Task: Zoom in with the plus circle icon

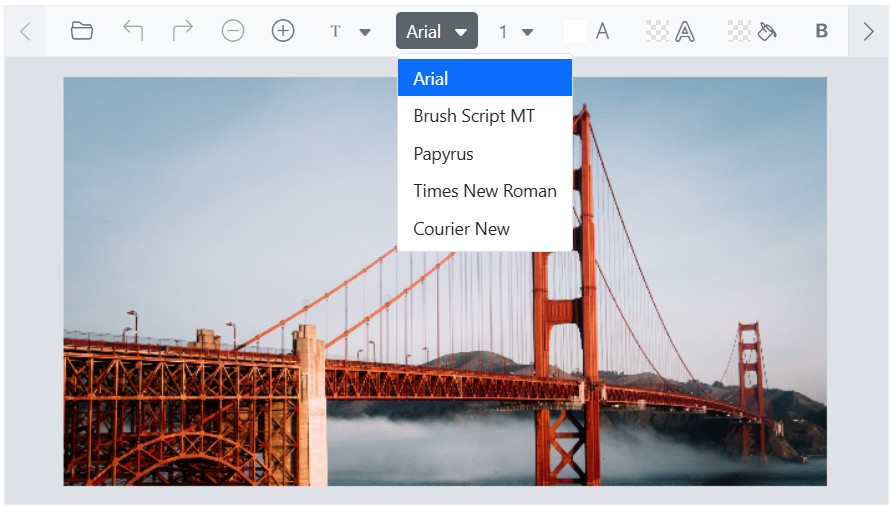Action: [x=283, y=31]
